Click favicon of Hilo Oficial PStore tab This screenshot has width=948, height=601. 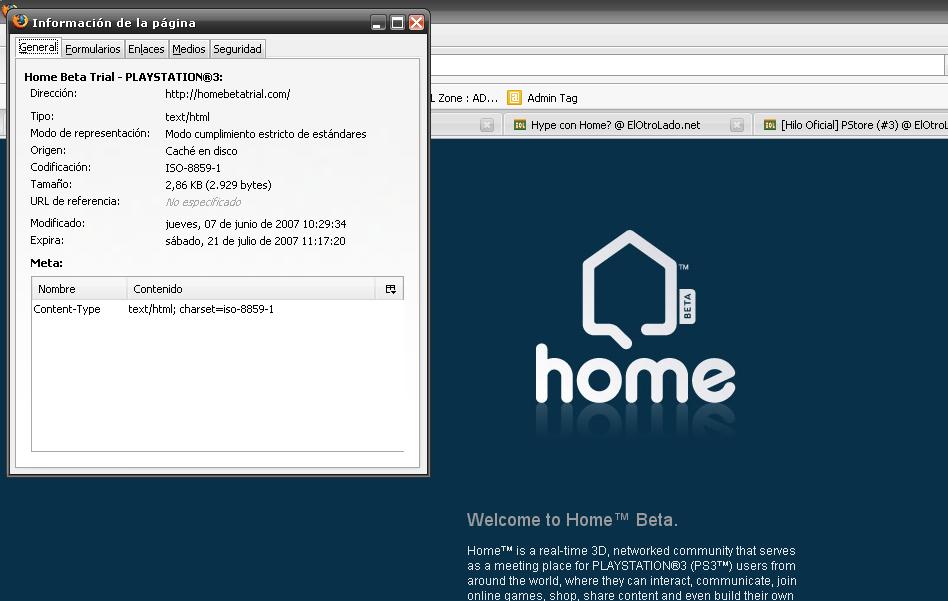coord(770,125)
